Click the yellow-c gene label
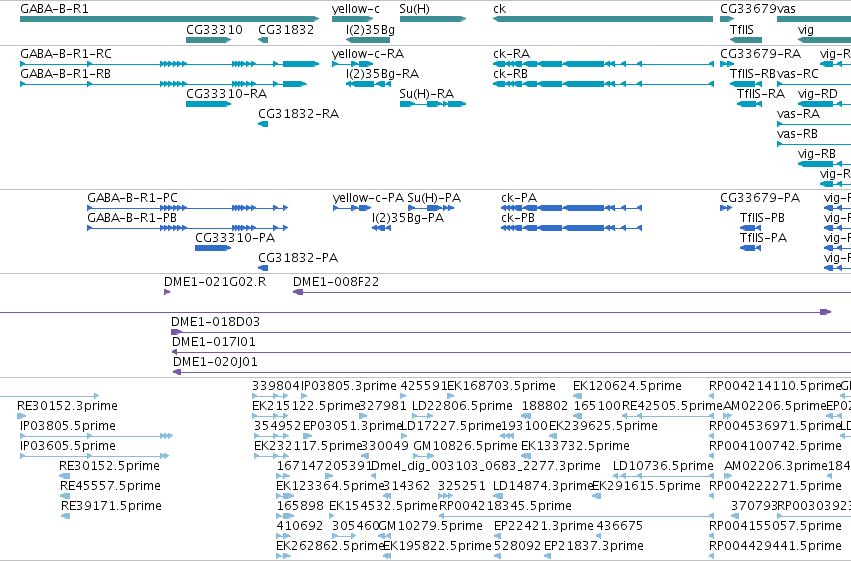This screenshot has height=561, width=851. [x=355, y=9]
